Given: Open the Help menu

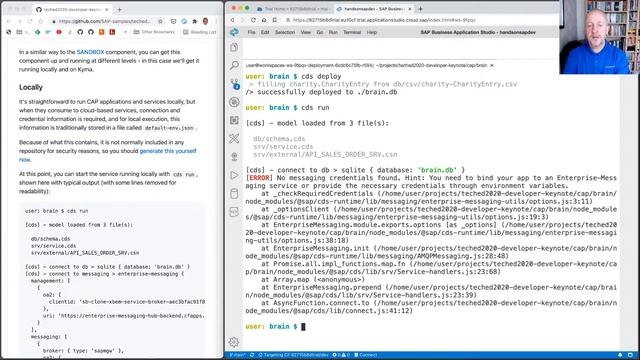Looking at the screenshot, I should click(371, 32).
